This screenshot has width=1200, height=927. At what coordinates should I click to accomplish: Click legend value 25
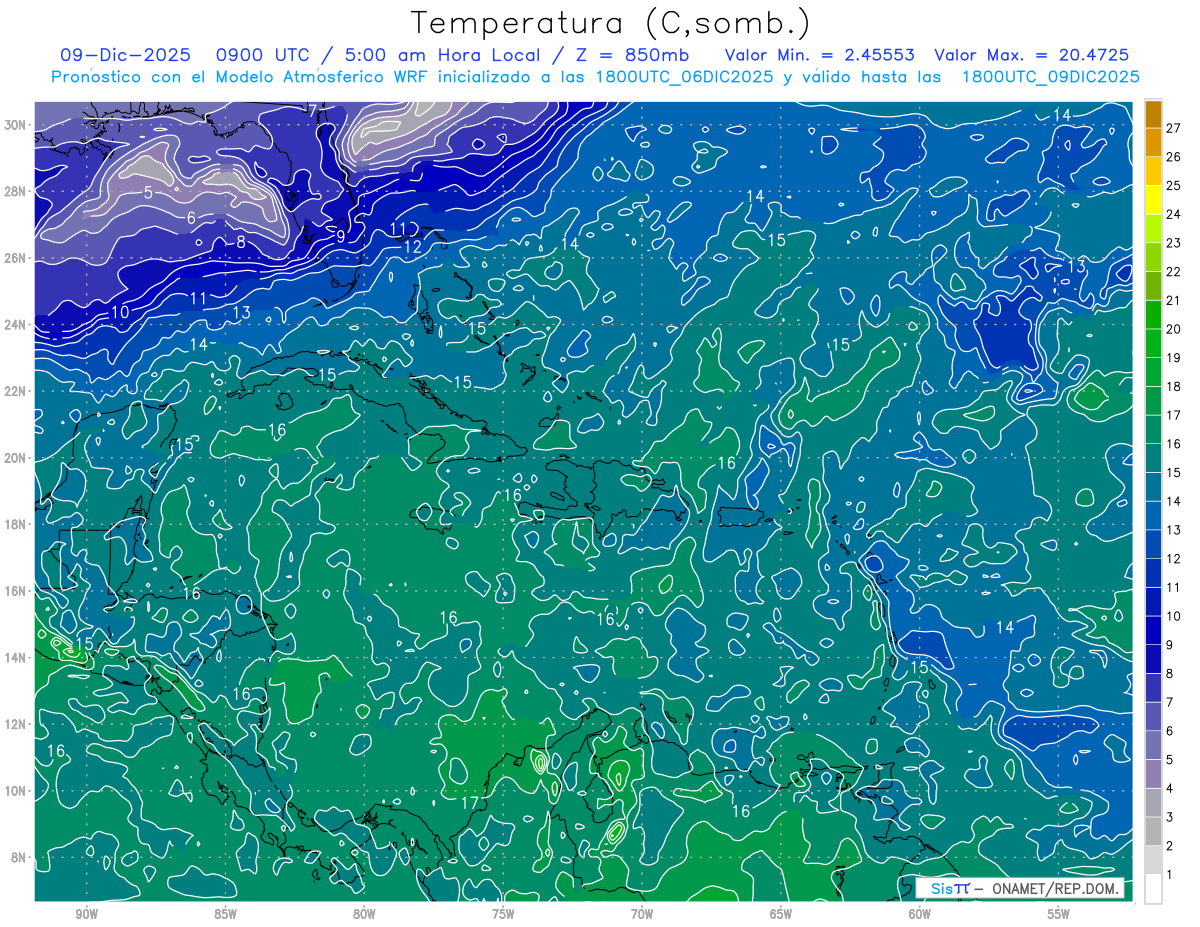click(x=1173, y=186)
